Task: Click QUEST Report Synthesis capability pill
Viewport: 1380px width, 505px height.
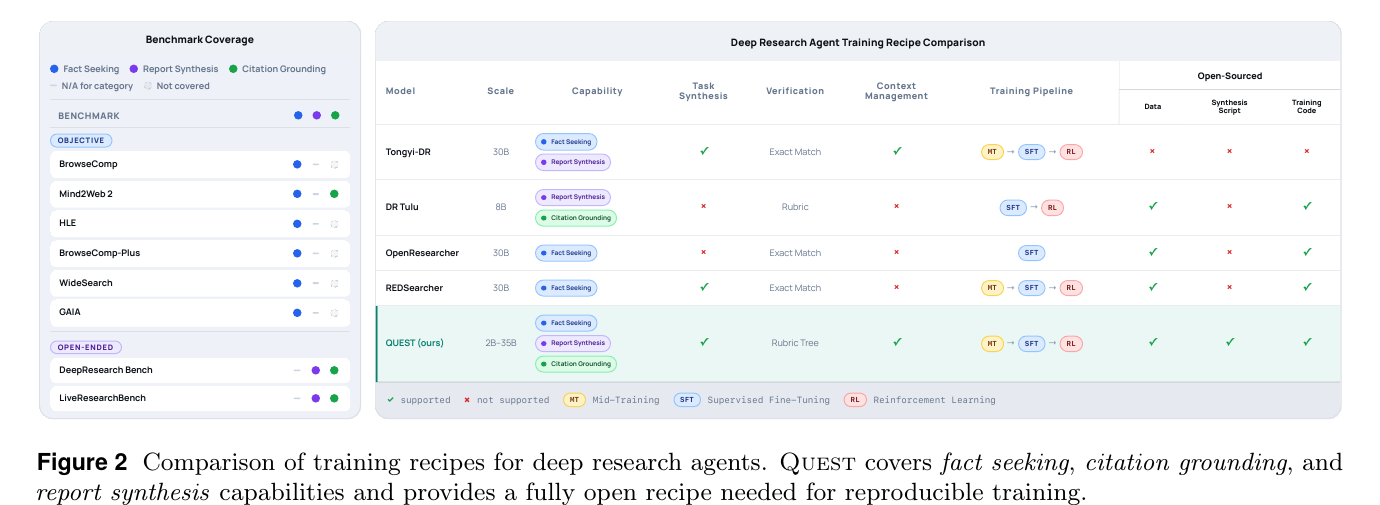Action: click(x=573, y=343)
